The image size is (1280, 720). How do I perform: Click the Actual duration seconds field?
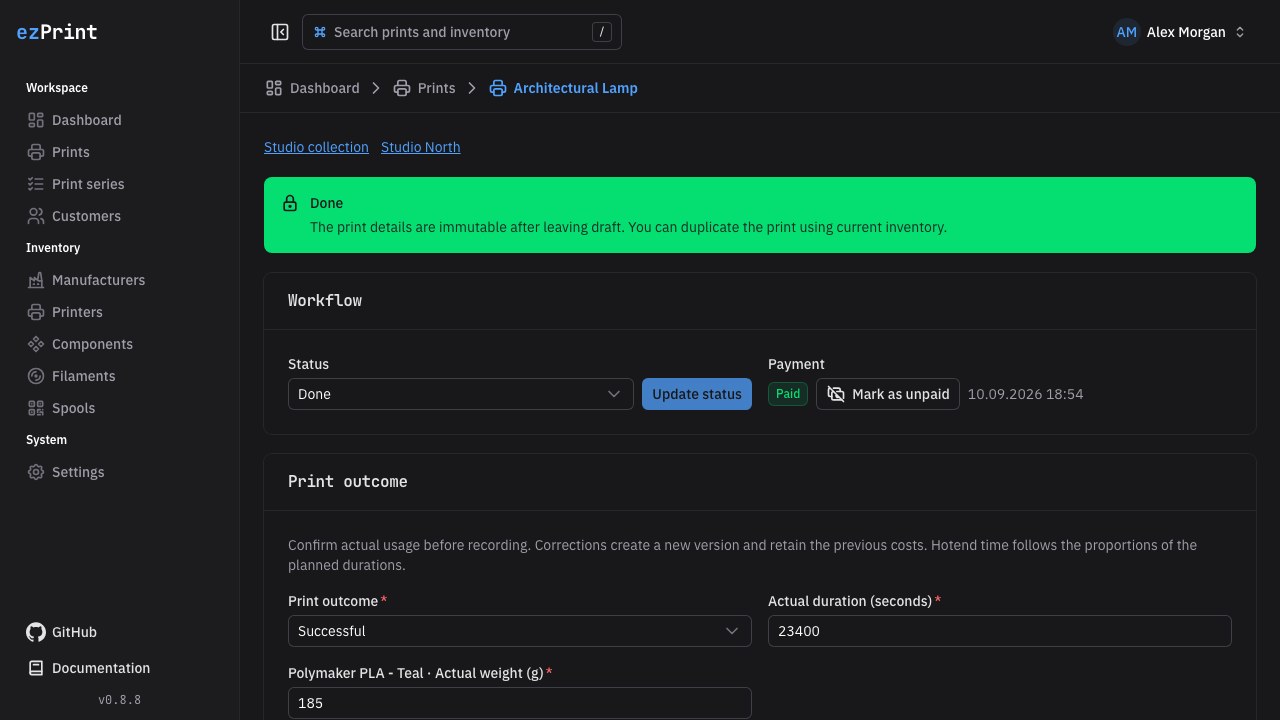pos(1000,631)
